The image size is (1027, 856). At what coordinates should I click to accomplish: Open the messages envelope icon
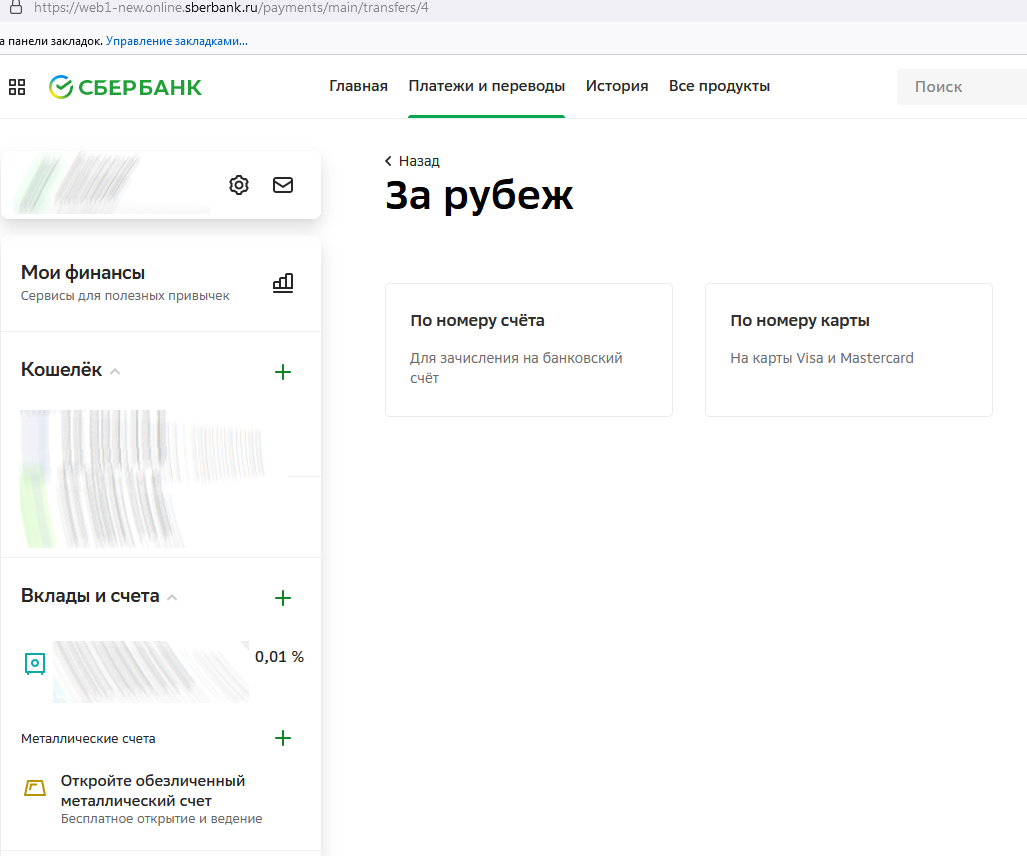coord(283,185)
